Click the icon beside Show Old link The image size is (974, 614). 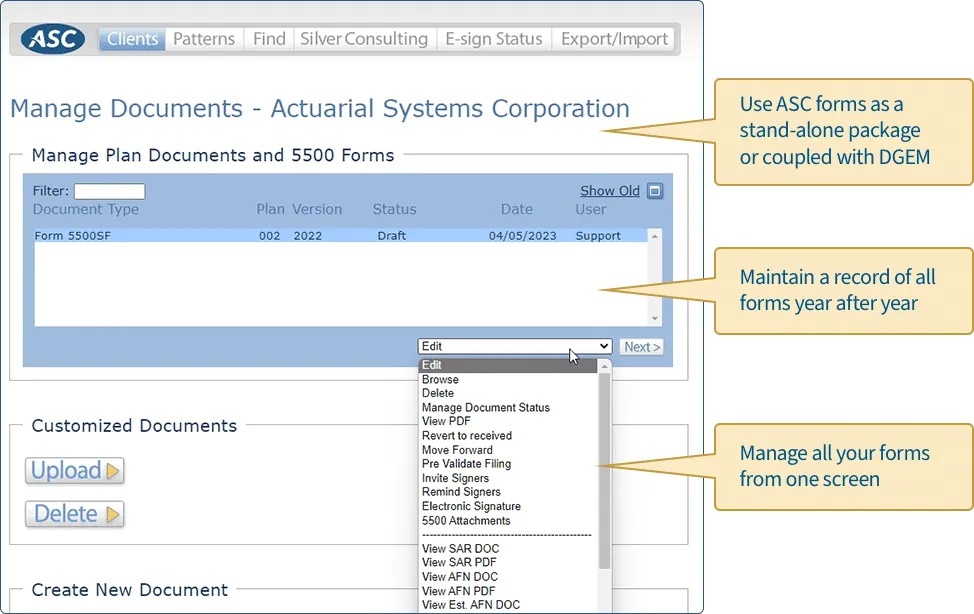pyautogui.click(x=653, y=190)
